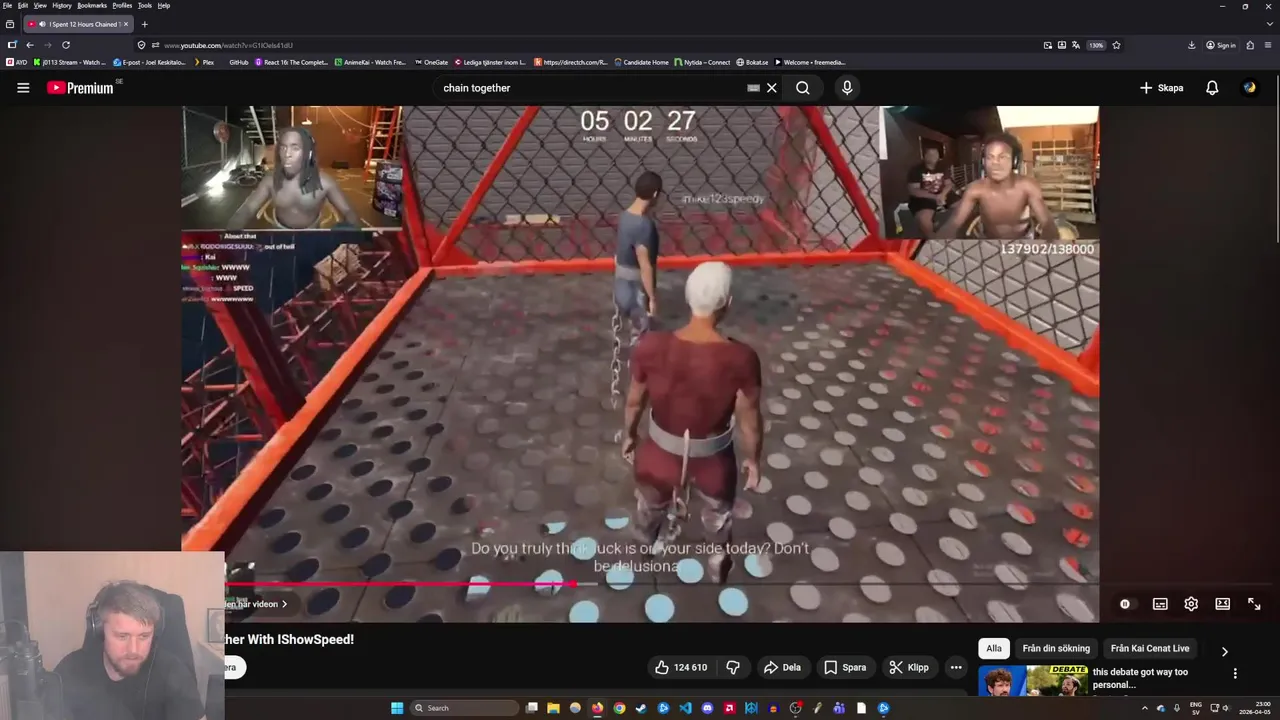
Task: Select the Från Kai Cenat Live chip
Action: 1150,648
